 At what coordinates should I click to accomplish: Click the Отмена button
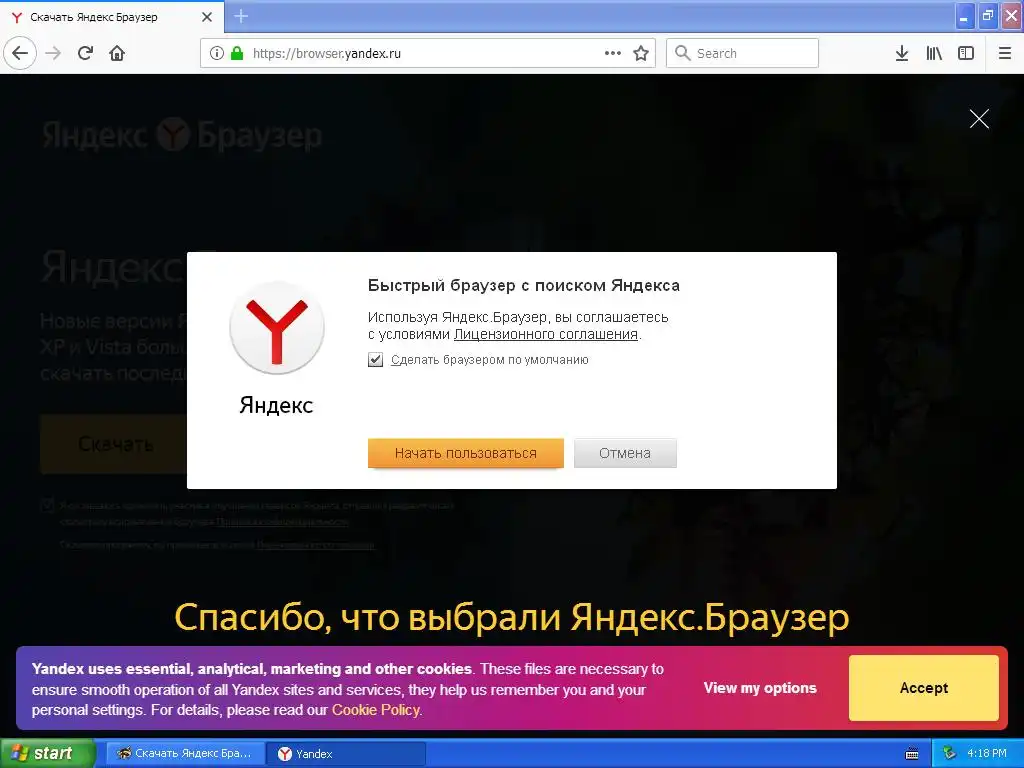tap(625, 453)
